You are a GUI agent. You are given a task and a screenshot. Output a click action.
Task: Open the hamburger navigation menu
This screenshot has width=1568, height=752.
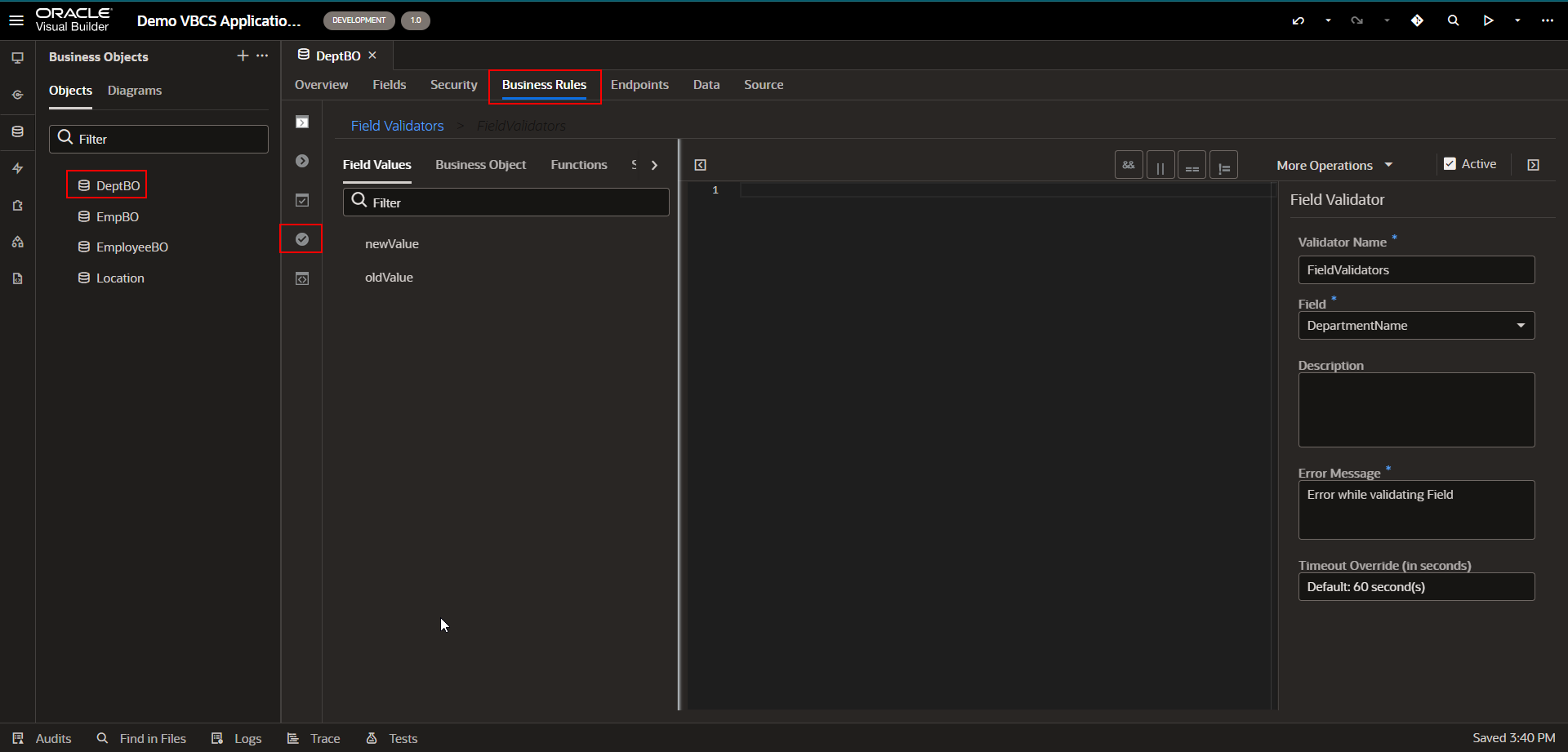pyautogui.click(x=16, y=20)
